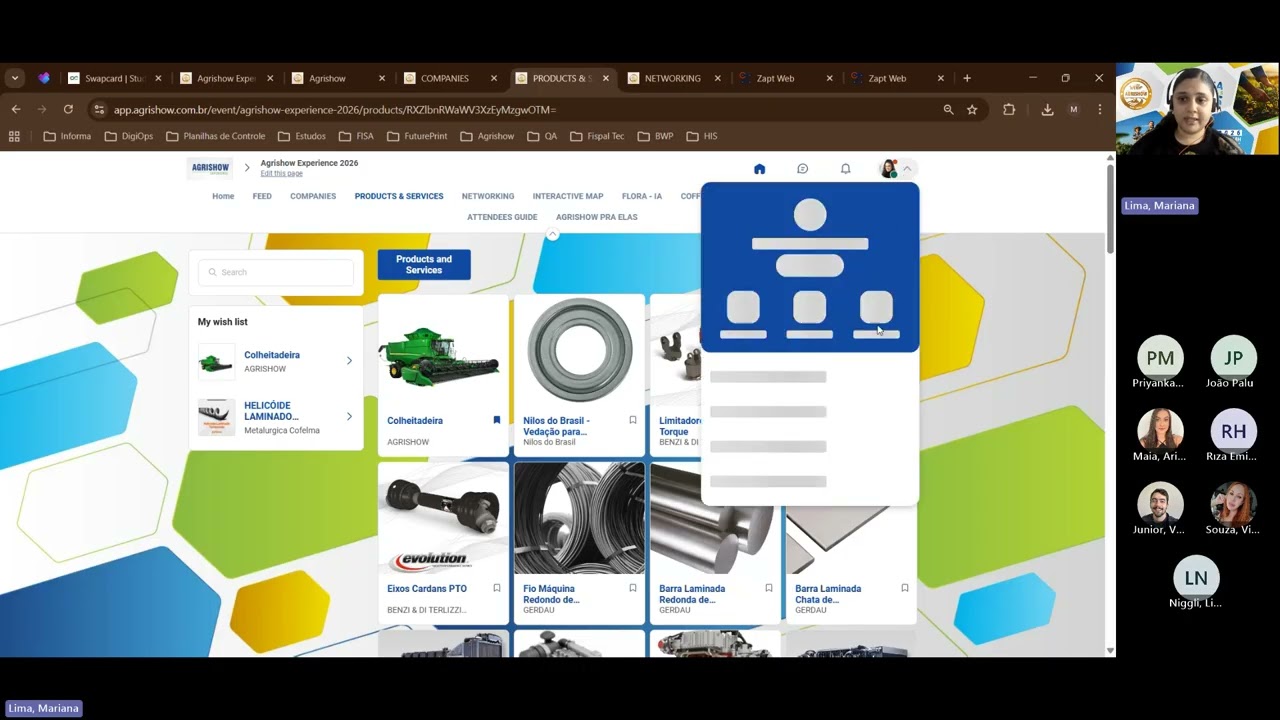Viewport: 1280px width, 720px height.
Task: Open the FuturePrint bookmarks folder
Action: click(417, 136)
